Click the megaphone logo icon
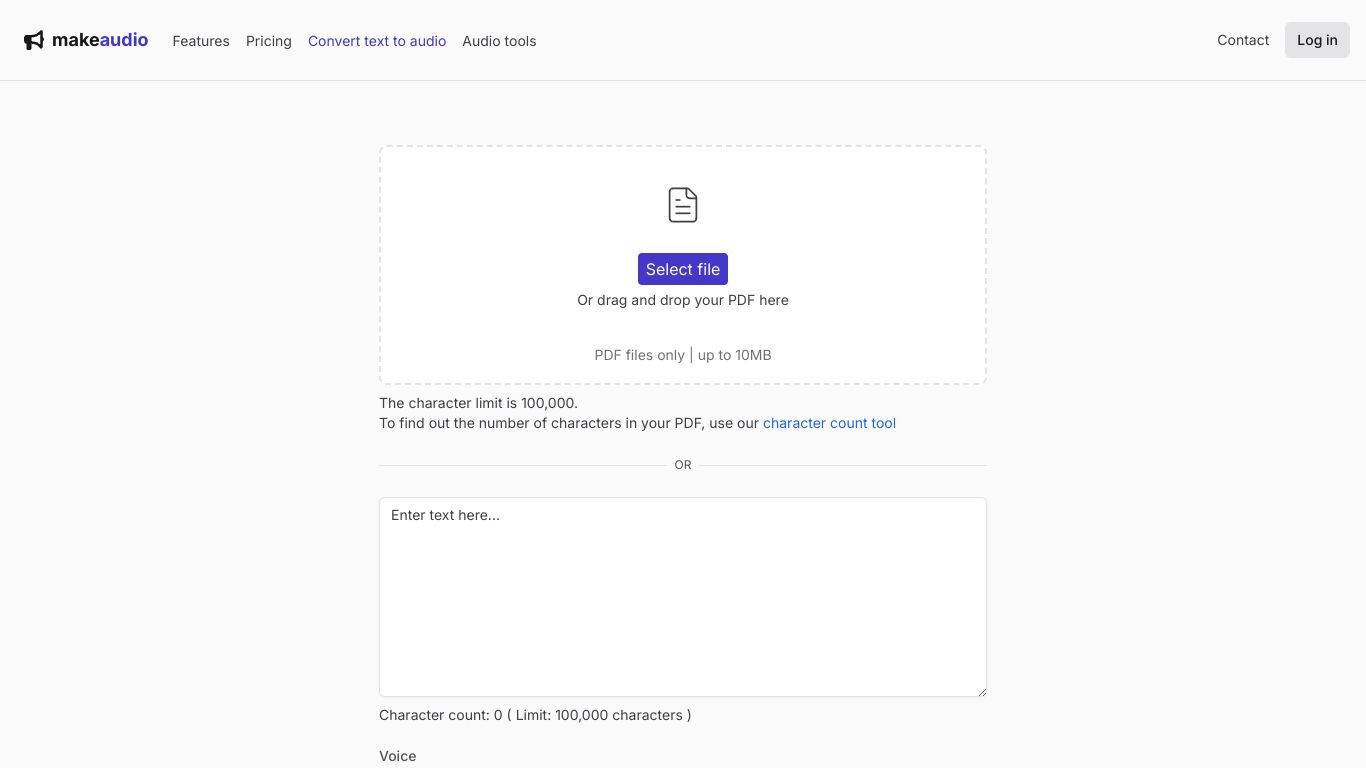This screenshot has width=1366, height=768. (x=34, y=40)
